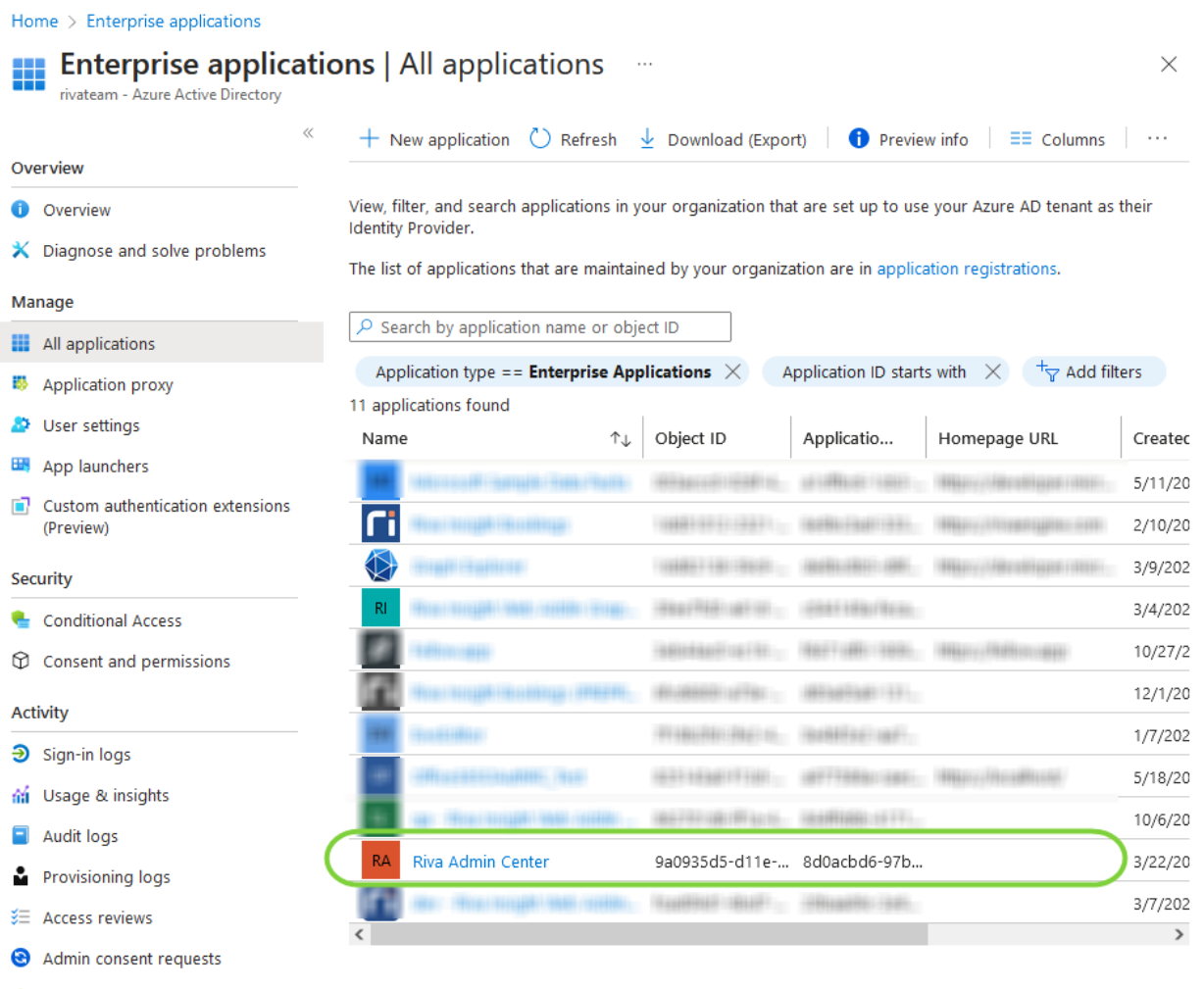Click the Consent and permissions cube icon
The height and width of the screenshot is (989, 1204).
21,661
